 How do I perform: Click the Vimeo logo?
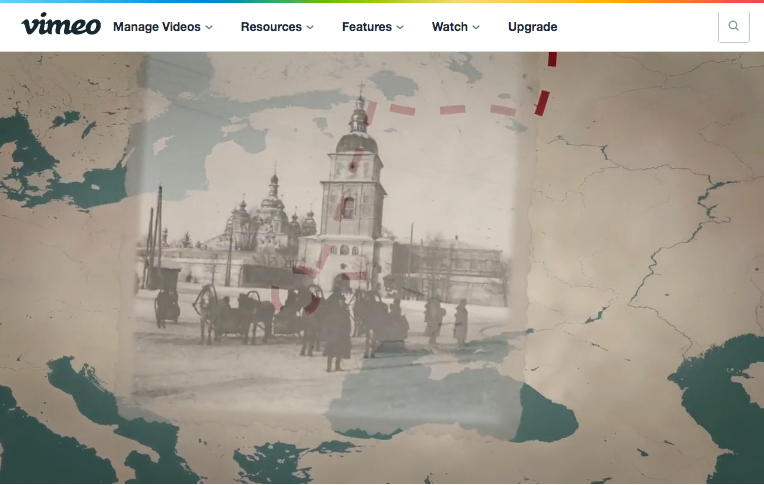[x=61, y=26]
